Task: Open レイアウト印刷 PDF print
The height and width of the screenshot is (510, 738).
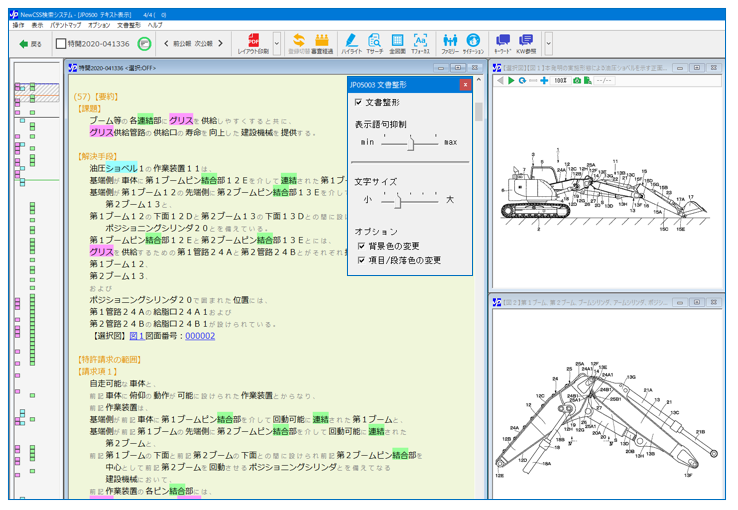Action: point(253,44)
